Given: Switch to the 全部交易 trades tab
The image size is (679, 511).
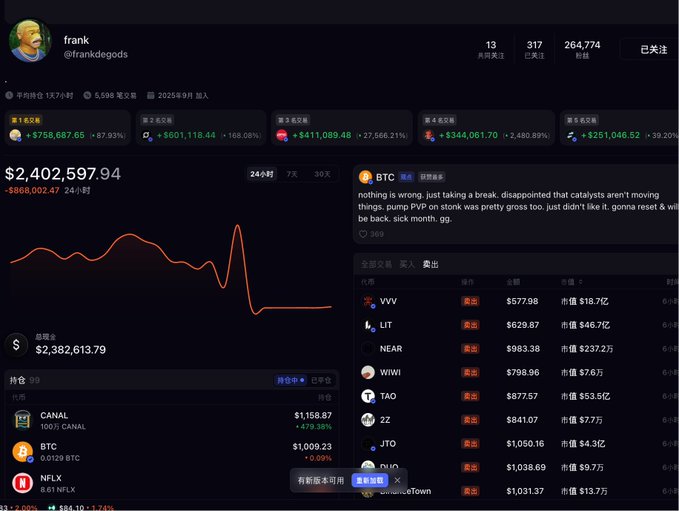Looking at the screenshot, I should 376,264.
